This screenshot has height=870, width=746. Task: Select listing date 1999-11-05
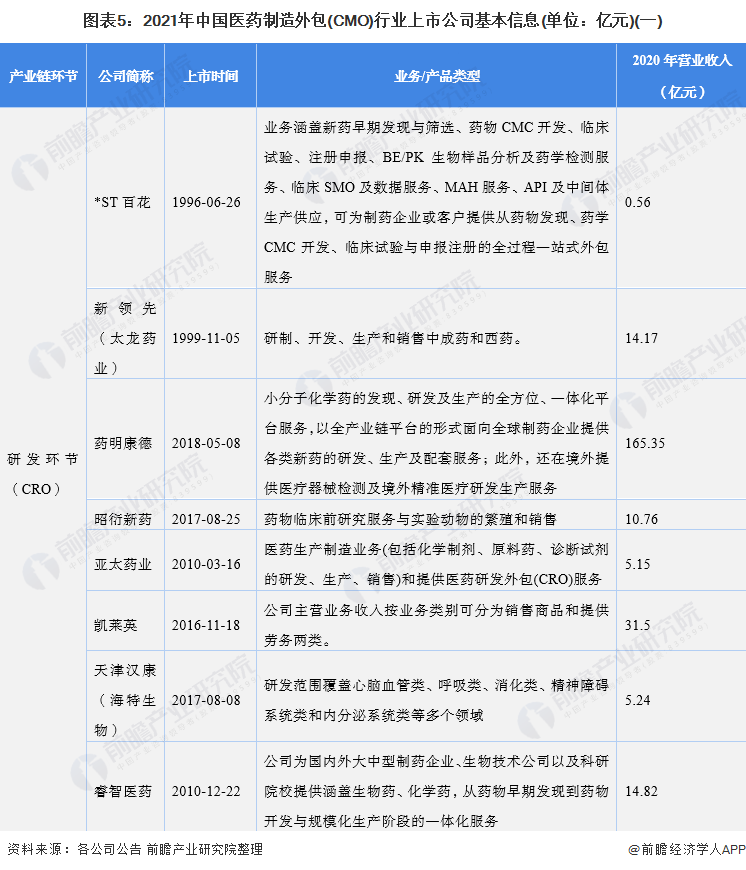[x=206, y=338]
